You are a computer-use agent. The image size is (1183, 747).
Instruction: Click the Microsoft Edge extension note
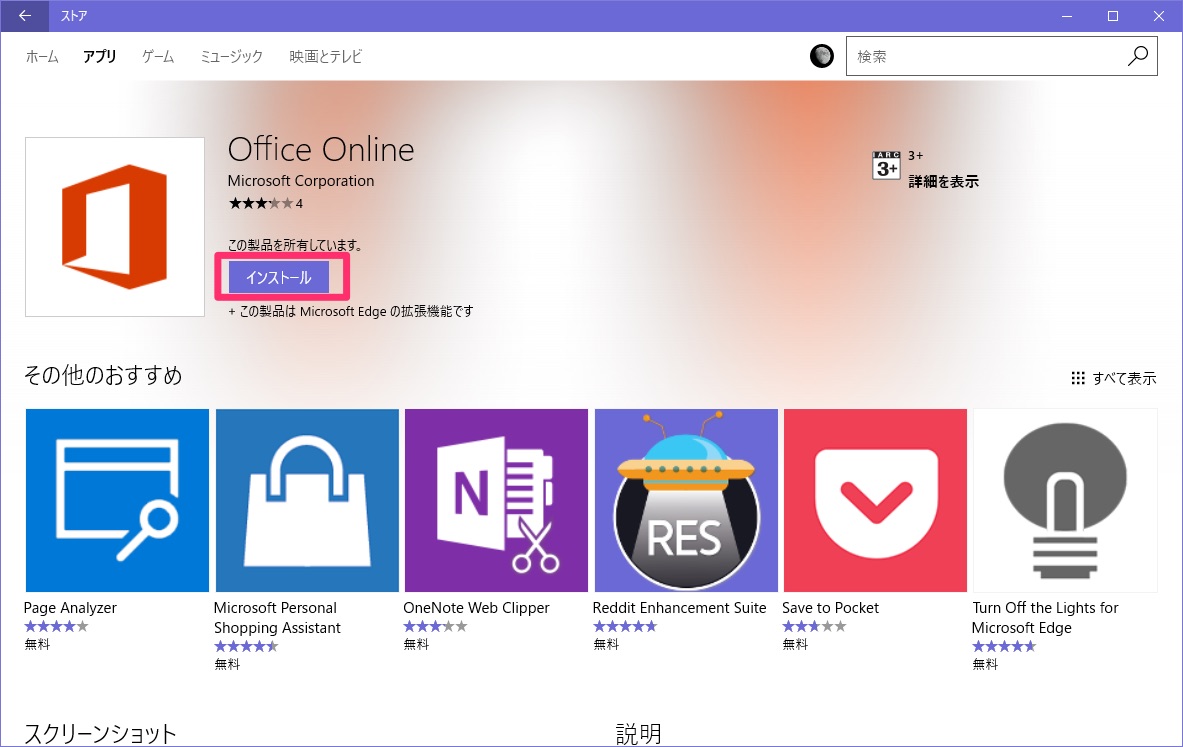351,311
